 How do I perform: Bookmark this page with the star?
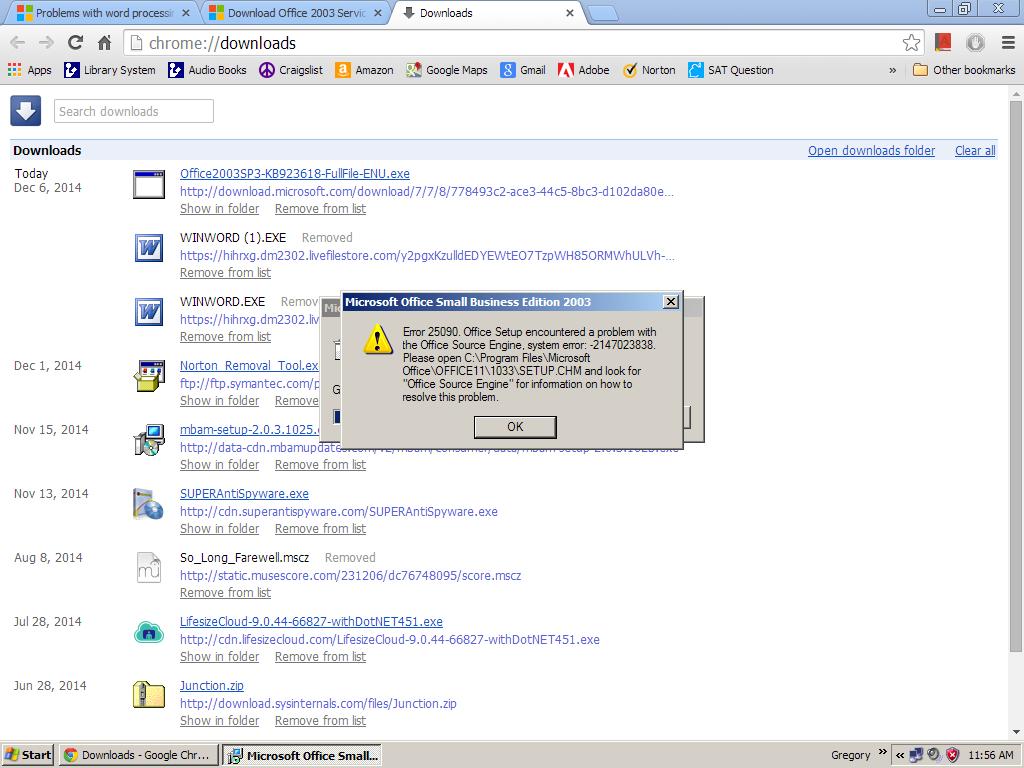click(911, 43)
